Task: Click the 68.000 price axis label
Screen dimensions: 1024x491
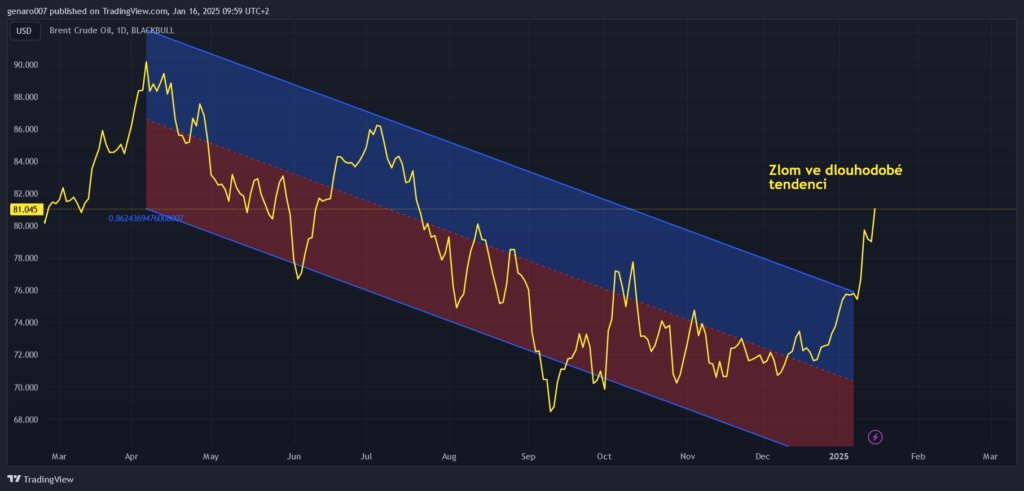Action: [x=24, y=420]
